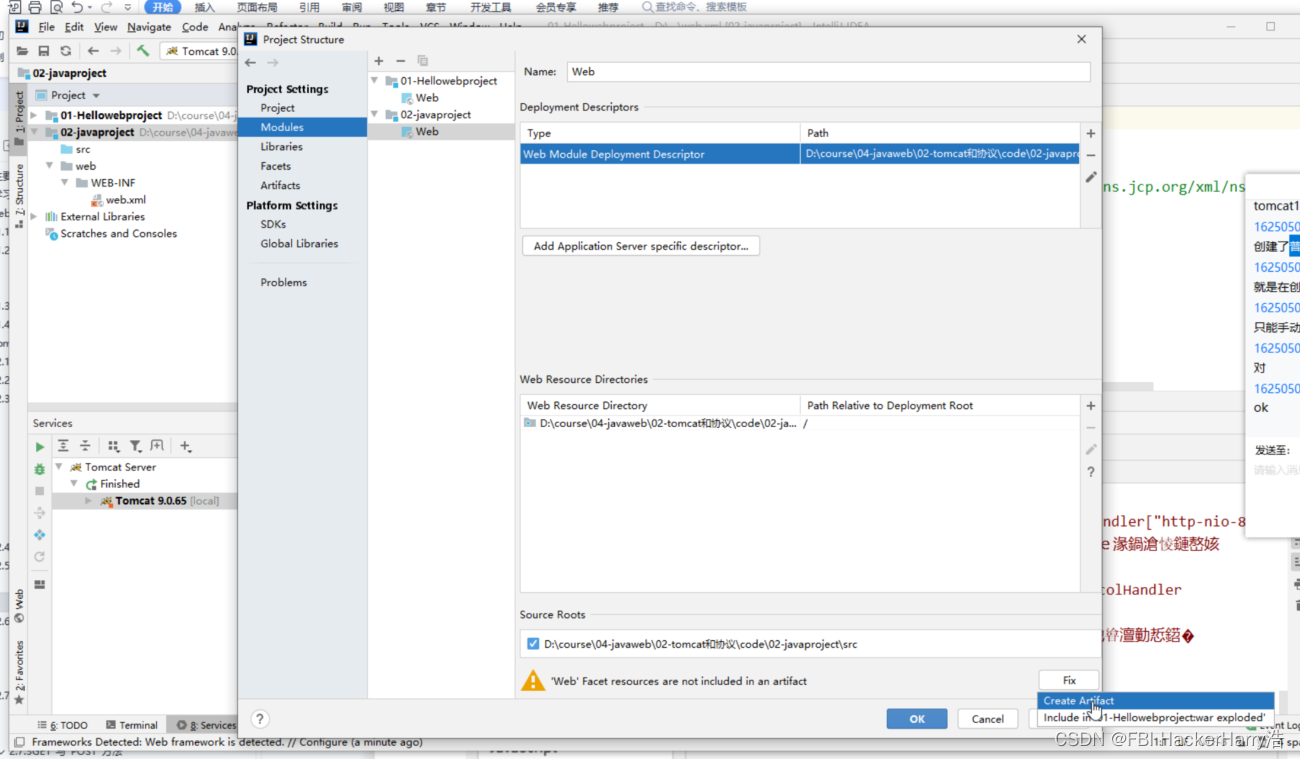Screen dimensions: 1300x759
Task: Click the Cancel button
Action: click(x=987, y=718)
